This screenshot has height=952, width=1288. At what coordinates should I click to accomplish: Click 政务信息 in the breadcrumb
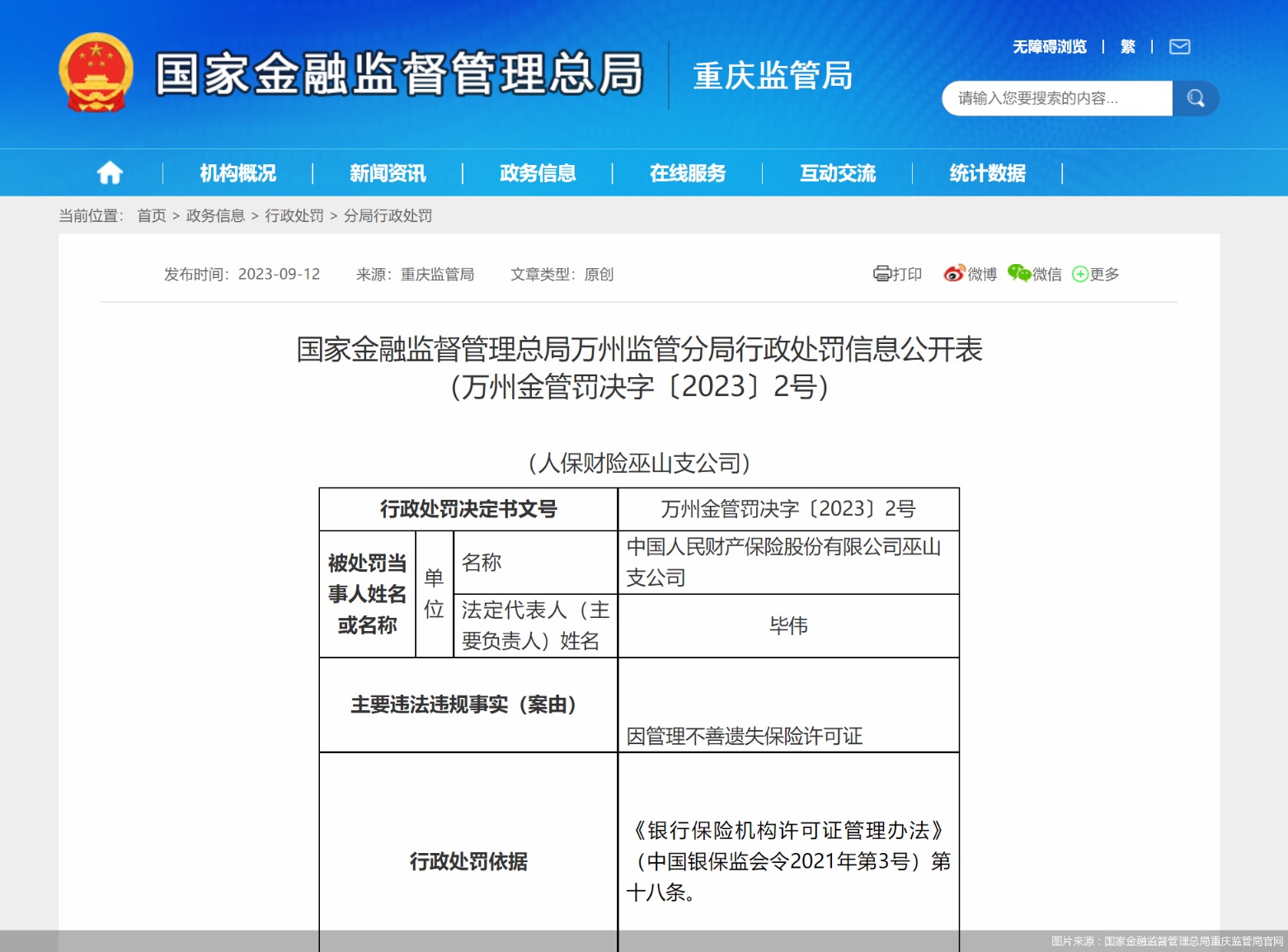(215, 216)
